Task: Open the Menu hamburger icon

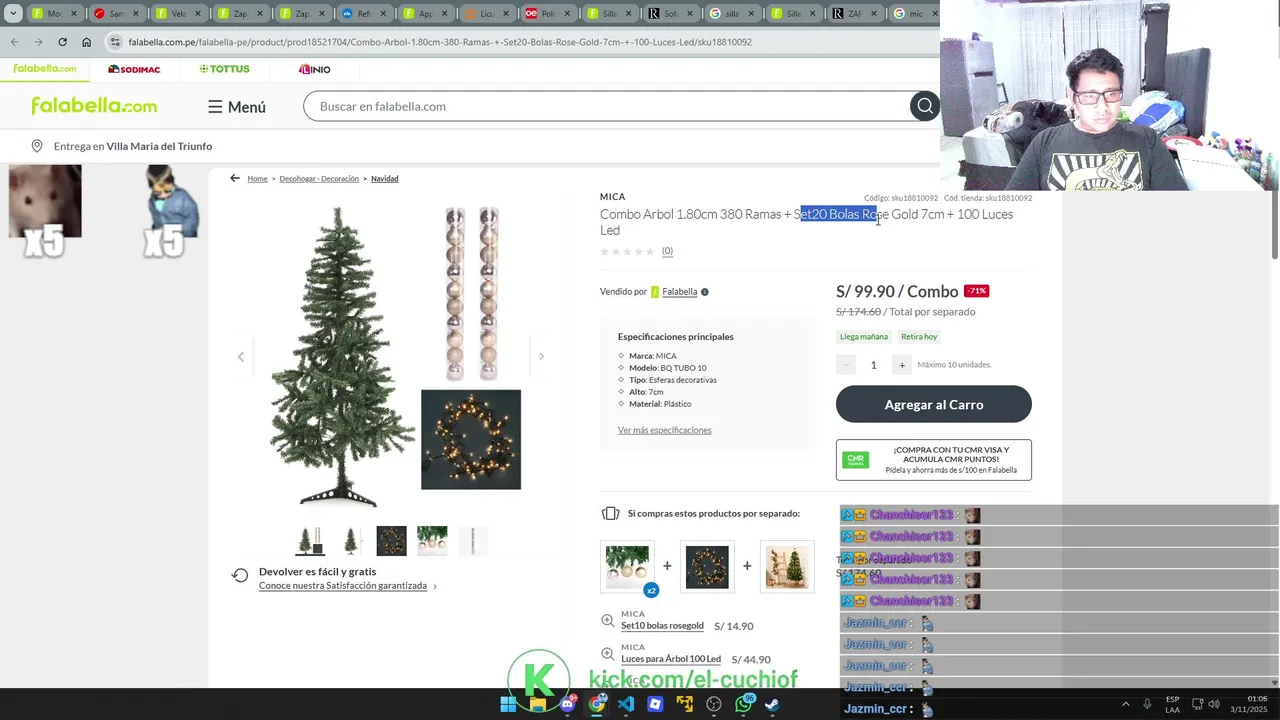Action: click(x=215, y=106)
